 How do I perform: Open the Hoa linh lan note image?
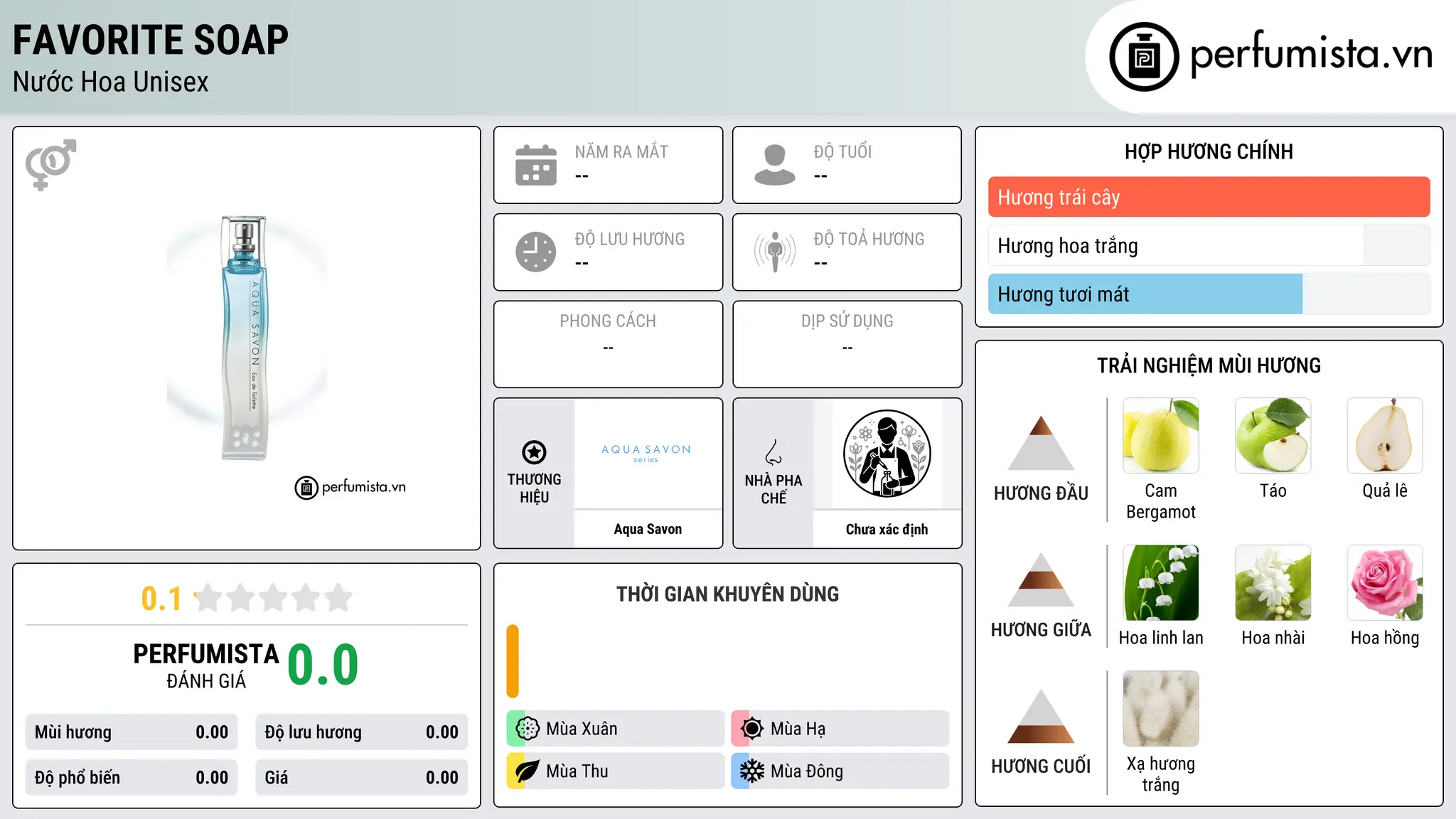[x=1160, y=583]
